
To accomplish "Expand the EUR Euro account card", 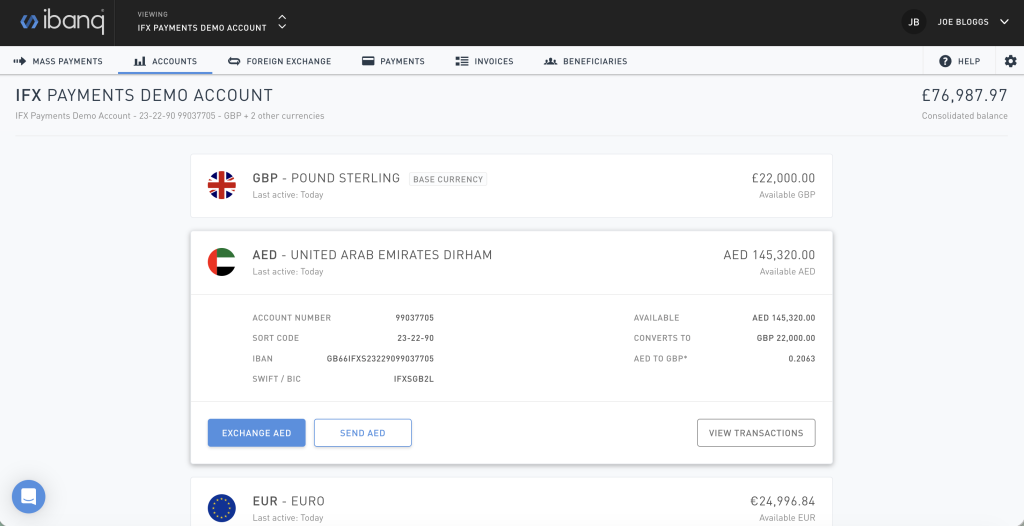I will point(511,502).
